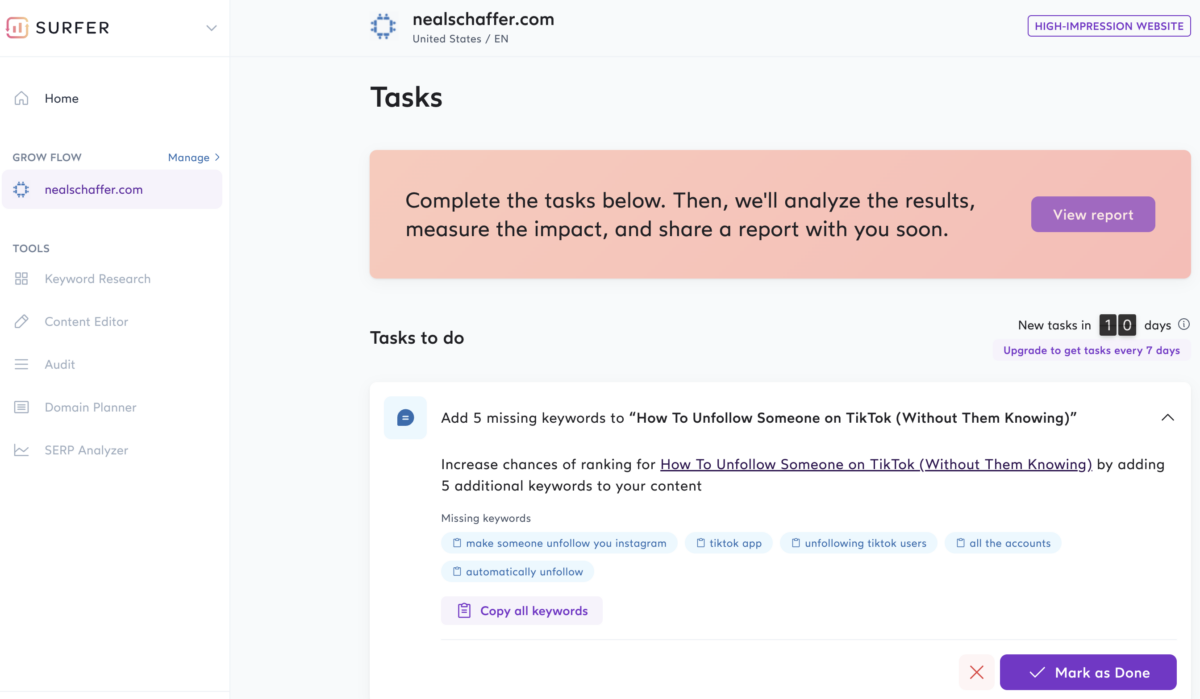Dismiss task with red X button
1200x699 pixels.
(976, 673)
